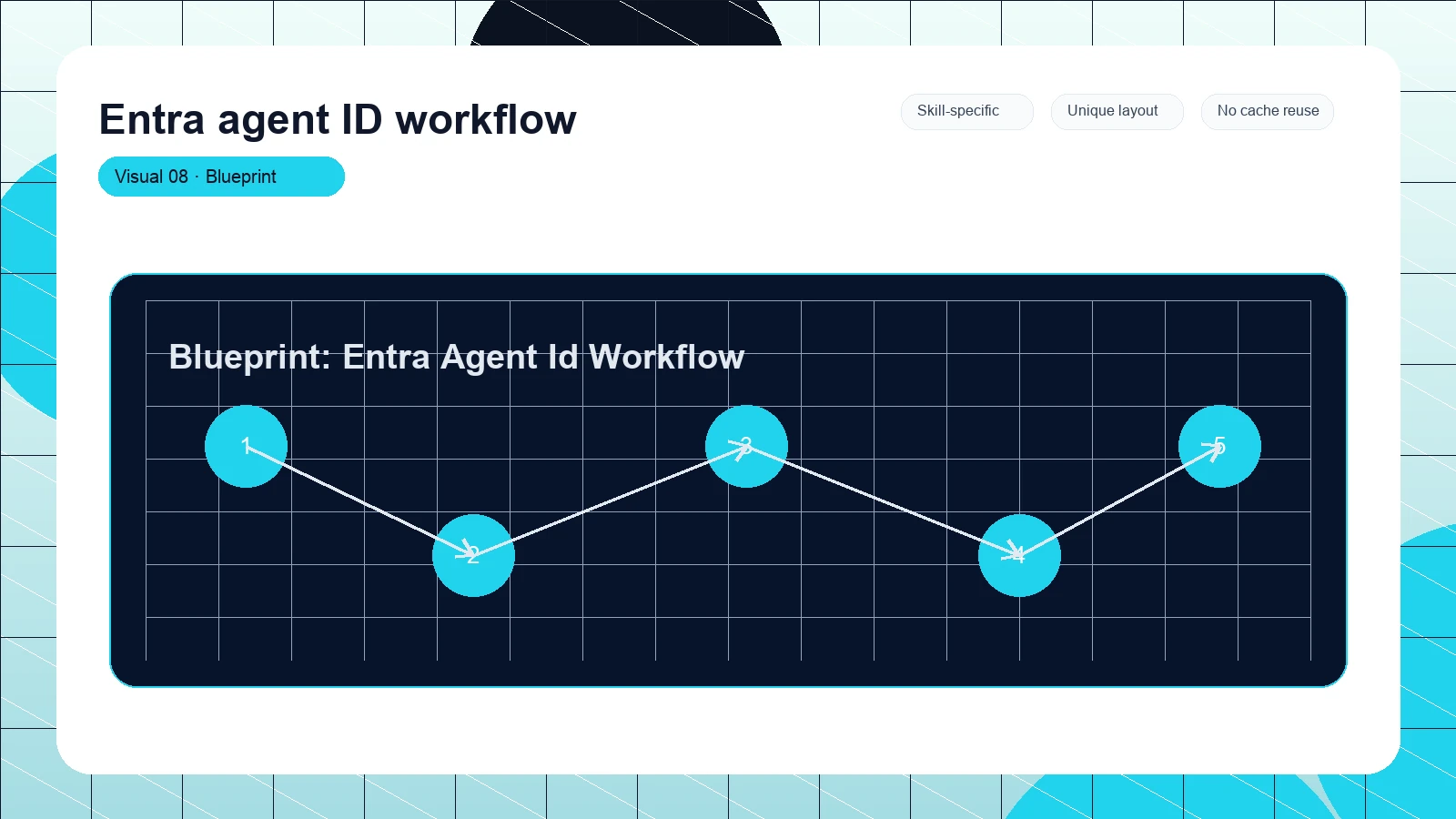Select workflow node 3 circle

point(746,446)
